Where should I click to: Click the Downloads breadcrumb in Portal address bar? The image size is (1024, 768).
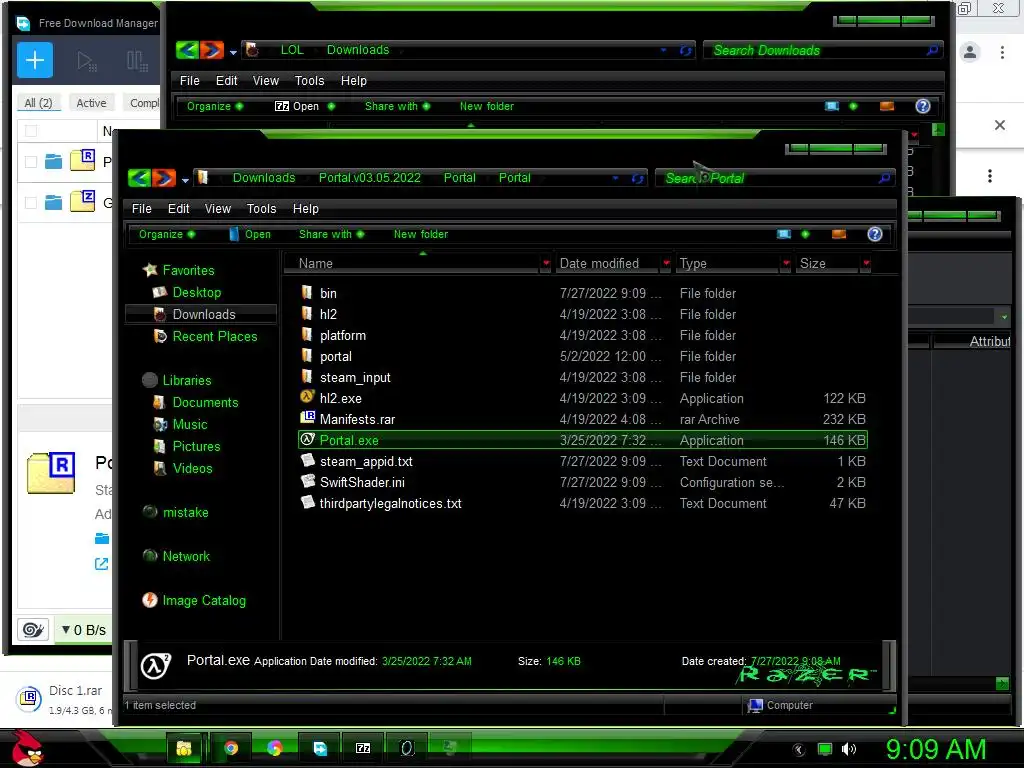pyautogui.click(x=264, y=178)
